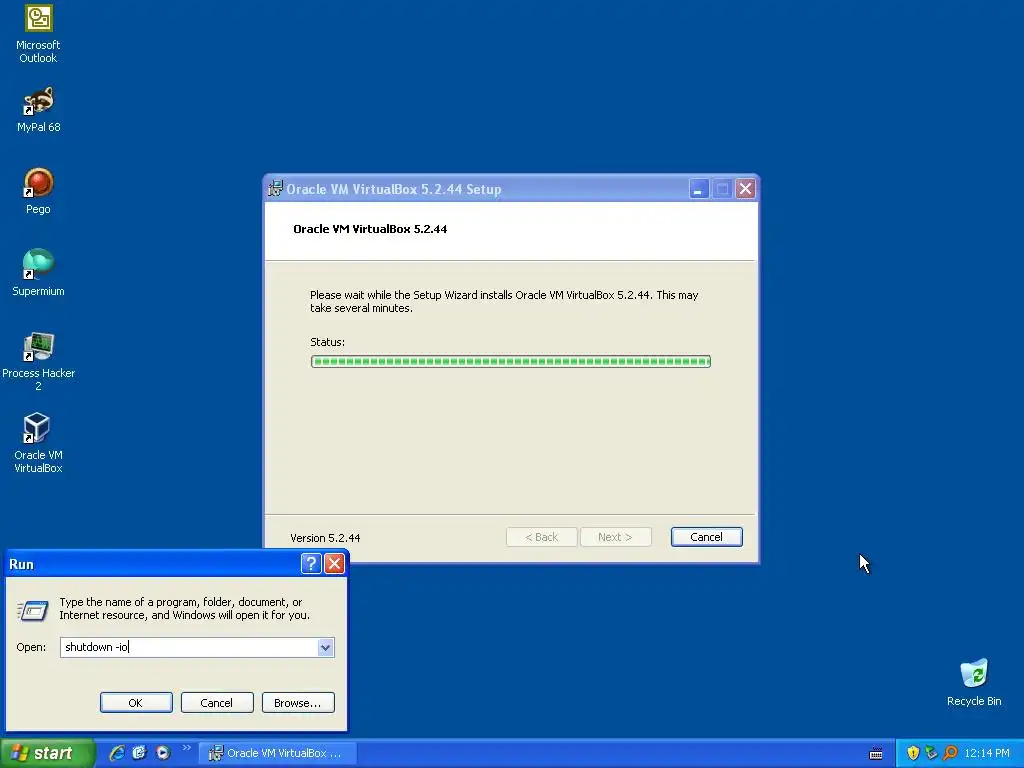Click the Start button
Screen dimensions: 1024x768
(47, 753)
